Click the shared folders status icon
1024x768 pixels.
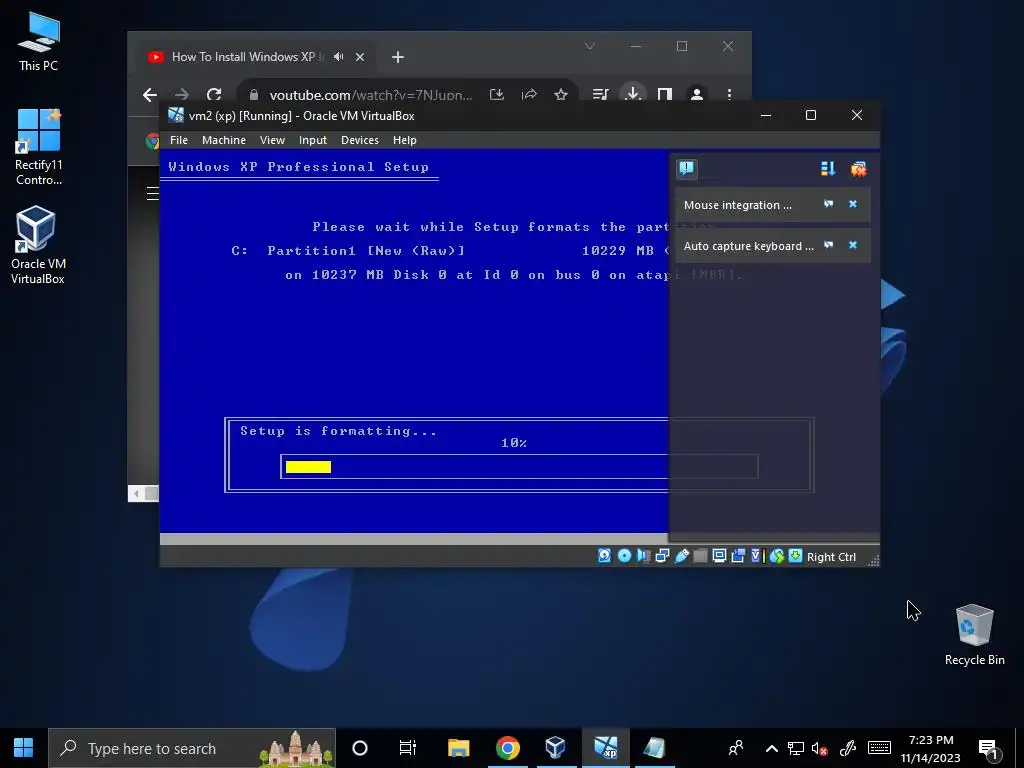pyautogui.click(x=700, y=556)
